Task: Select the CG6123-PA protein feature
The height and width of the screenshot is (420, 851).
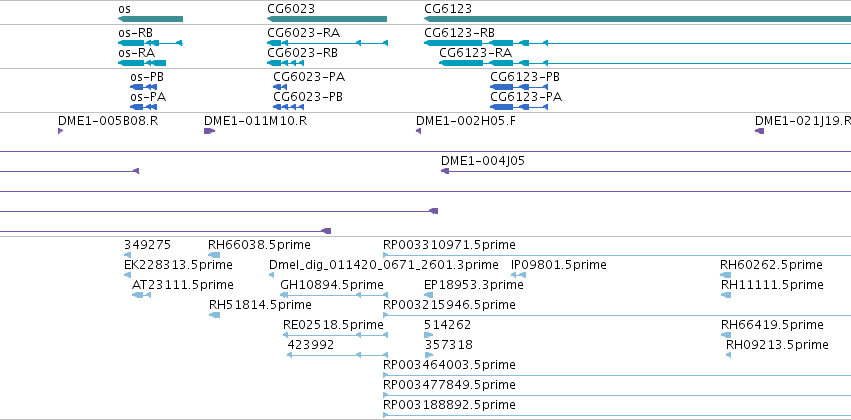Action: coord(519,107)
